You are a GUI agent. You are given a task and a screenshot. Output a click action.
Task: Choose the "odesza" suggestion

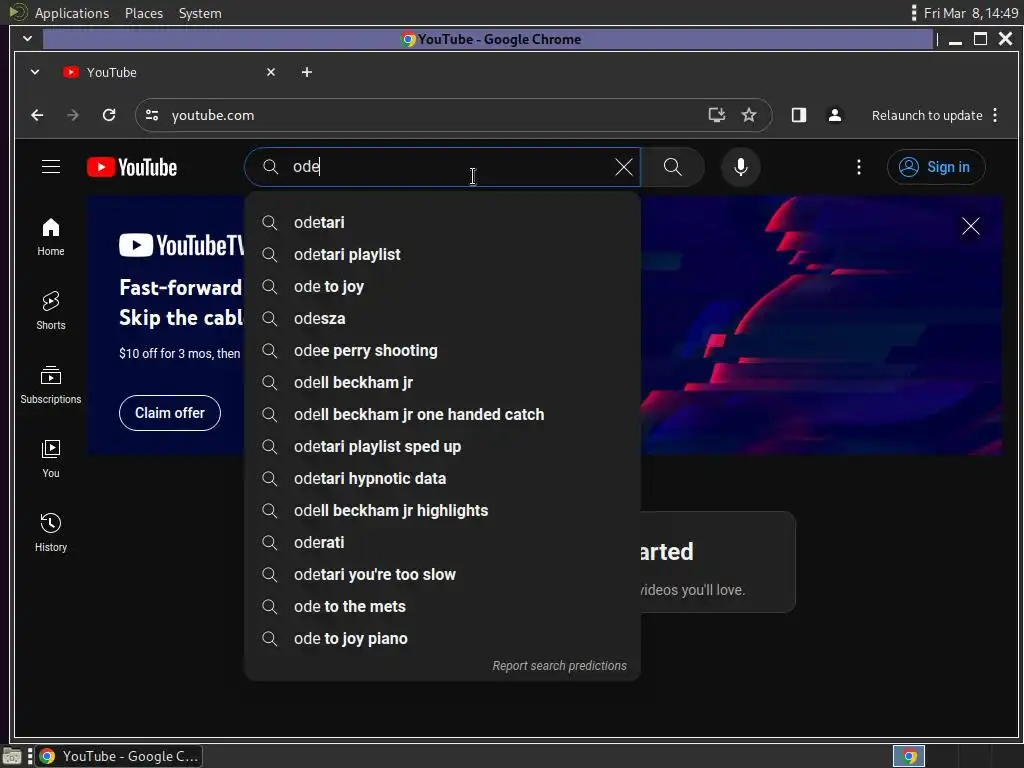tap(443, 319)
